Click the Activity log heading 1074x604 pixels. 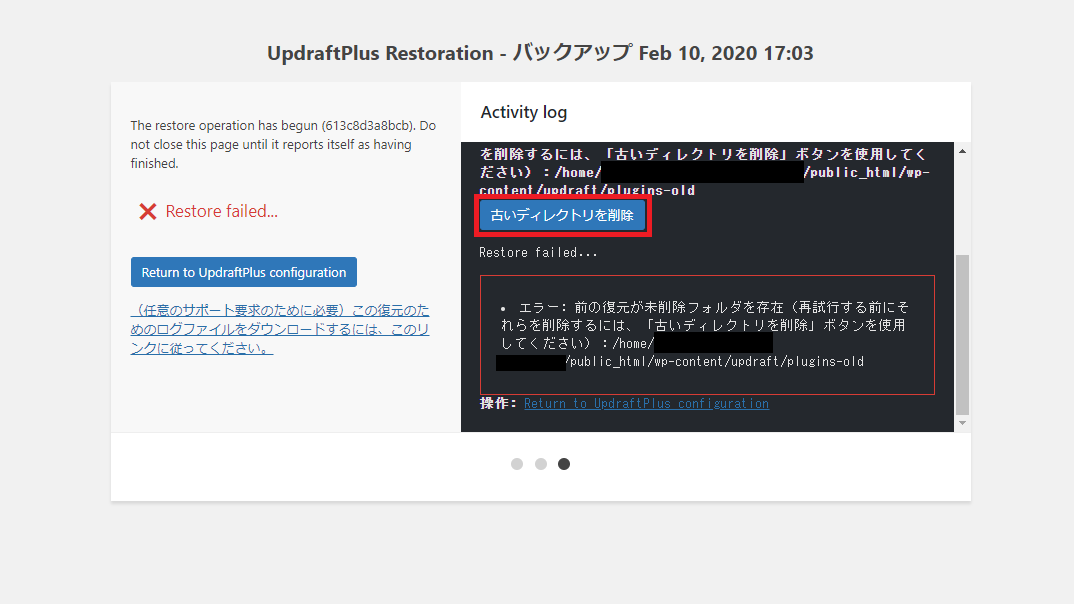click(523, 112)
